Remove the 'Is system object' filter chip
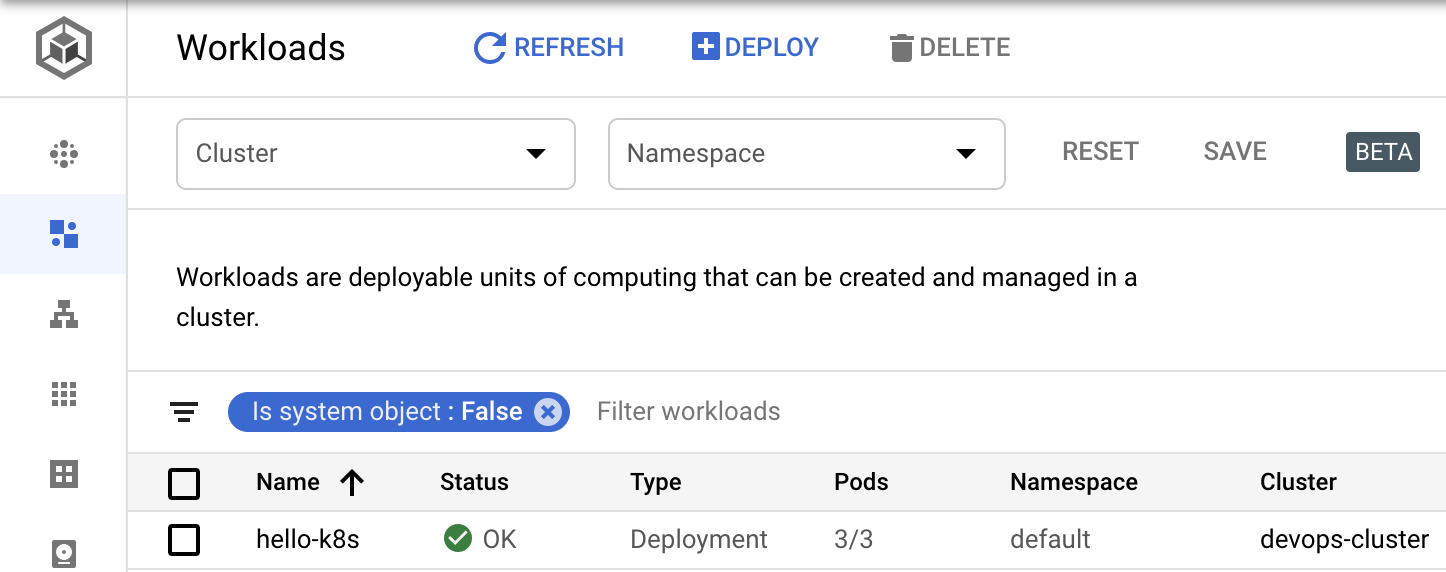 point(547,412)
